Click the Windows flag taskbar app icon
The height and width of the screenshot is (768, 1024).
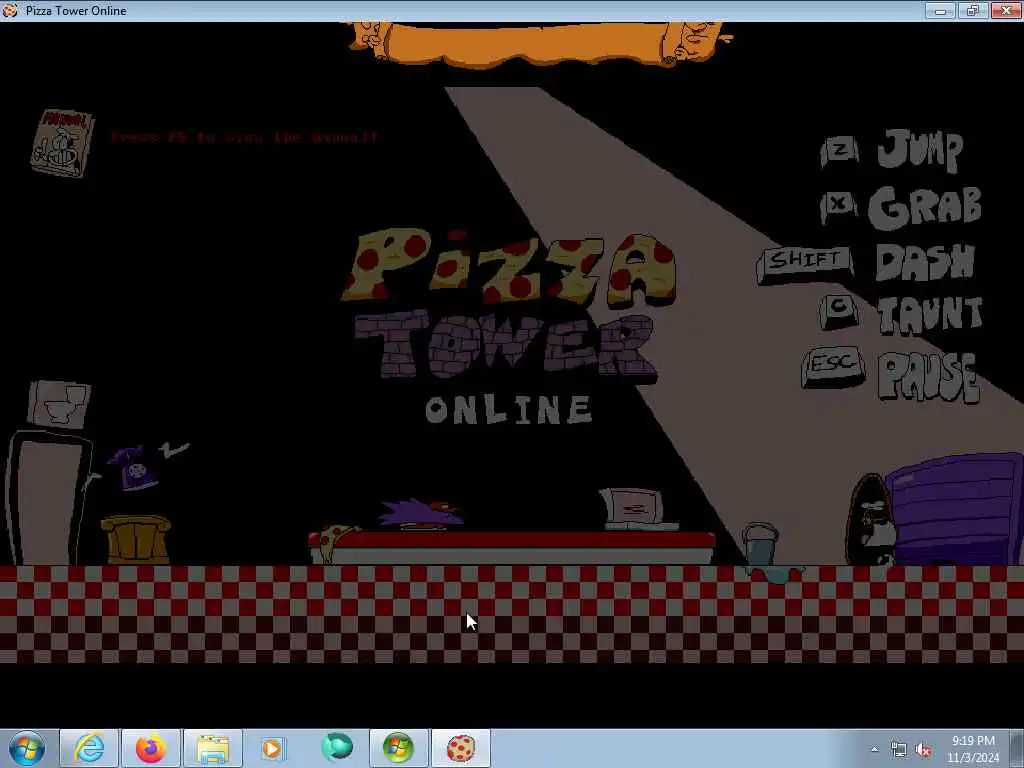tap(399, 748)
